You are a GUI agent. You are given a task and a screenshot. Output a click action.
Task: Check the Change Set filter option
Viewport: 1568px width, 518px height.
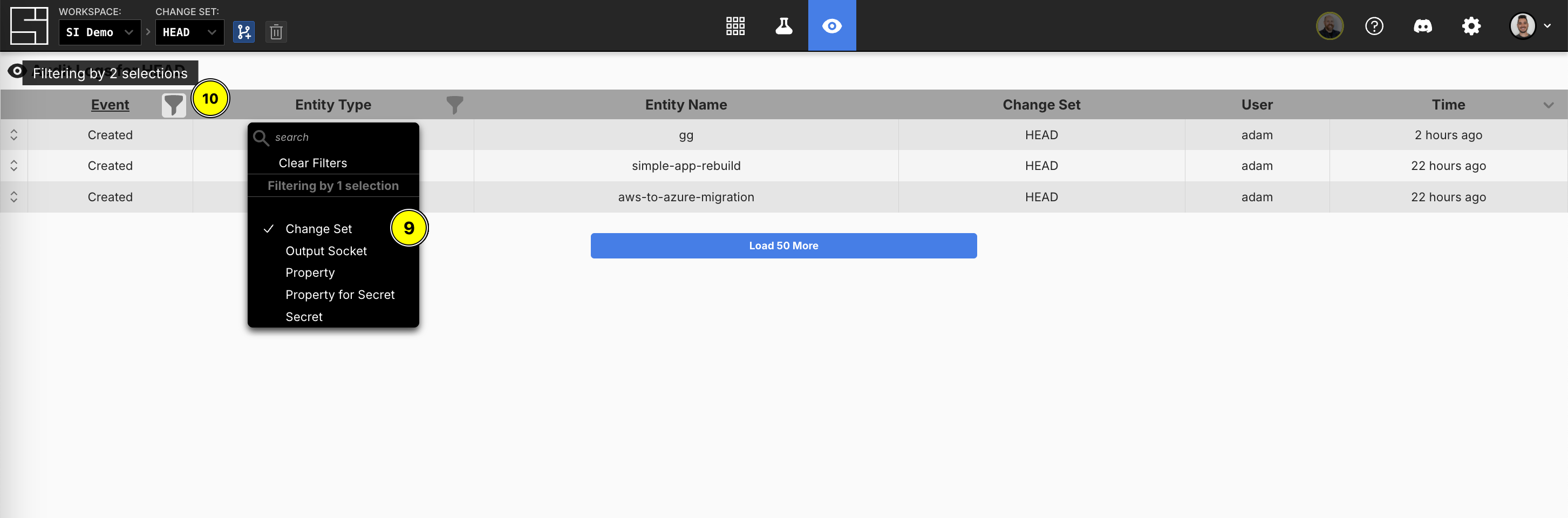point(319,228)
